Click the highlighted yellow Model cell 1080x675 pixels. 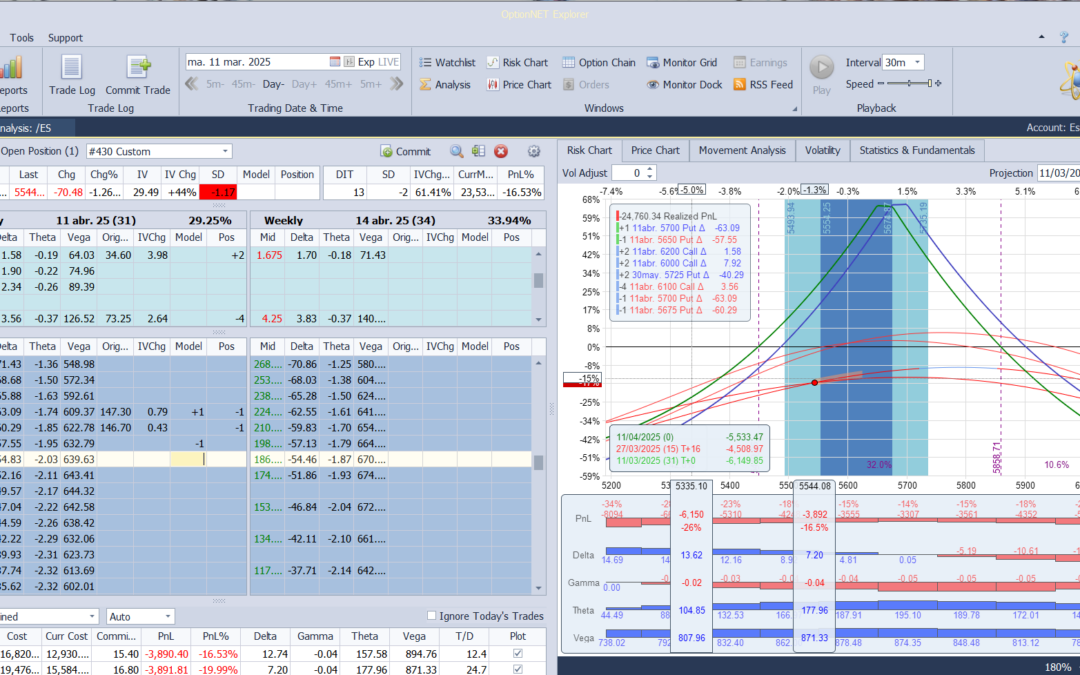(188, 459)
